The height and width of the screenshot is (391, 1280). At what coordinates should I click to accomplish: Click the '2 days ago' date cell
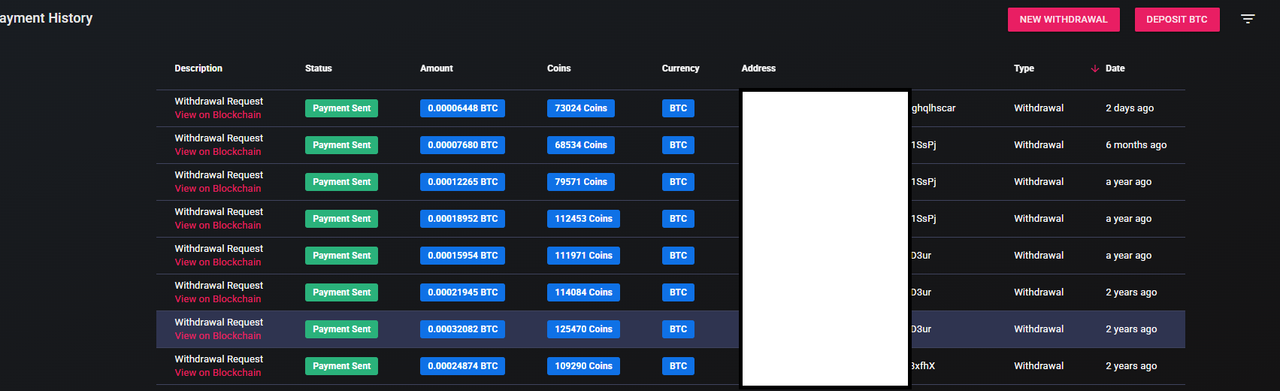click(x=1130, y=108)
